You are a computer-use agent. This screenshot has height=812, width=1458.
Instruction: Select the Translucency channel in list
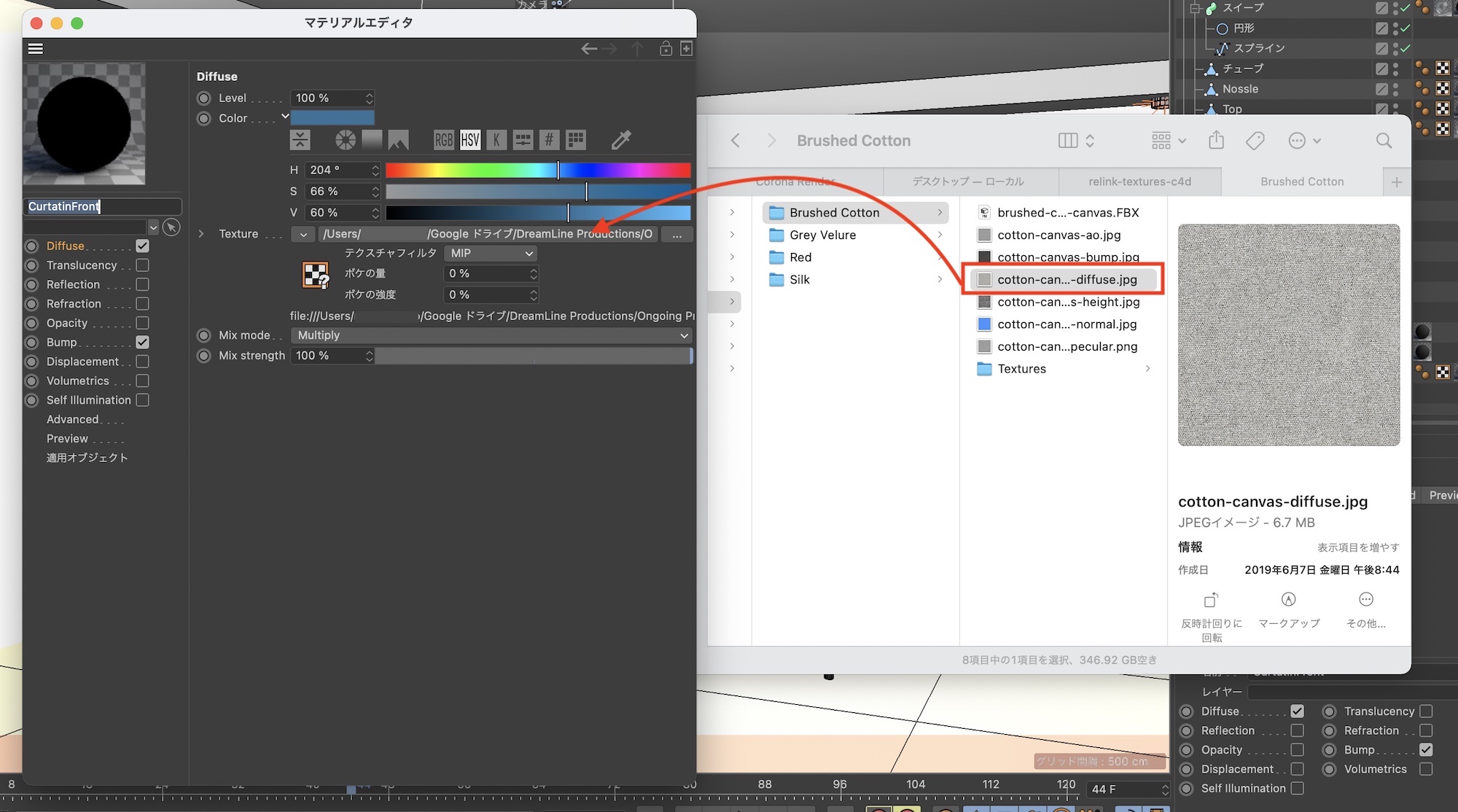pyautogui.click(x=82, y=265)
